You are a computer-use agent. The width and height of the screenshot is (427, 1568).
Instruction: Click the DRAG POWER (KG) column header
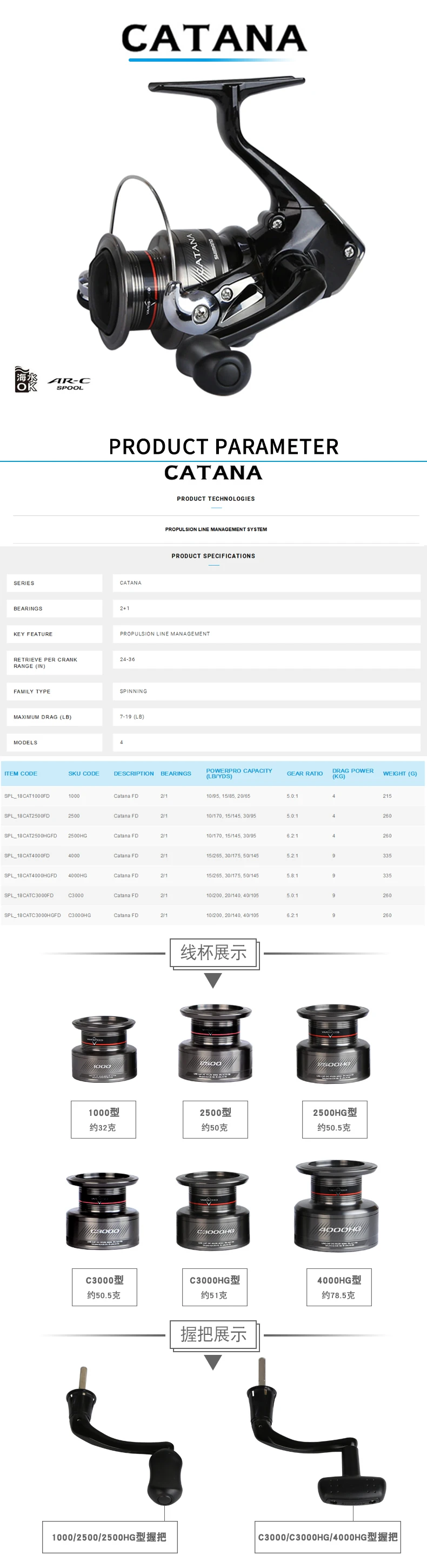point(353,773)
